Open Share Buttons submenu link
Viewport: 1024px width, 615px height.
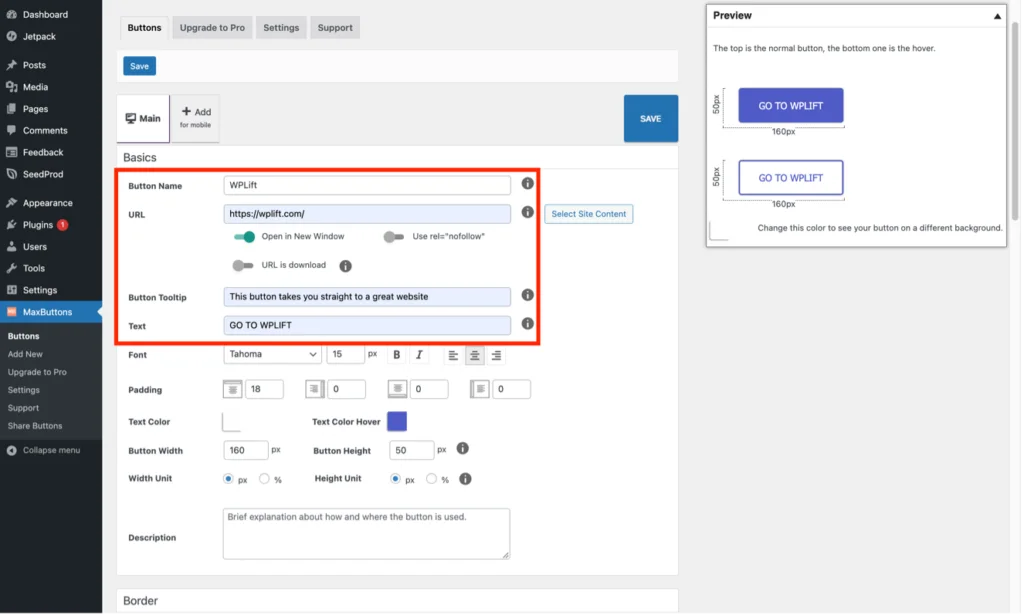[x=35, y=426]
